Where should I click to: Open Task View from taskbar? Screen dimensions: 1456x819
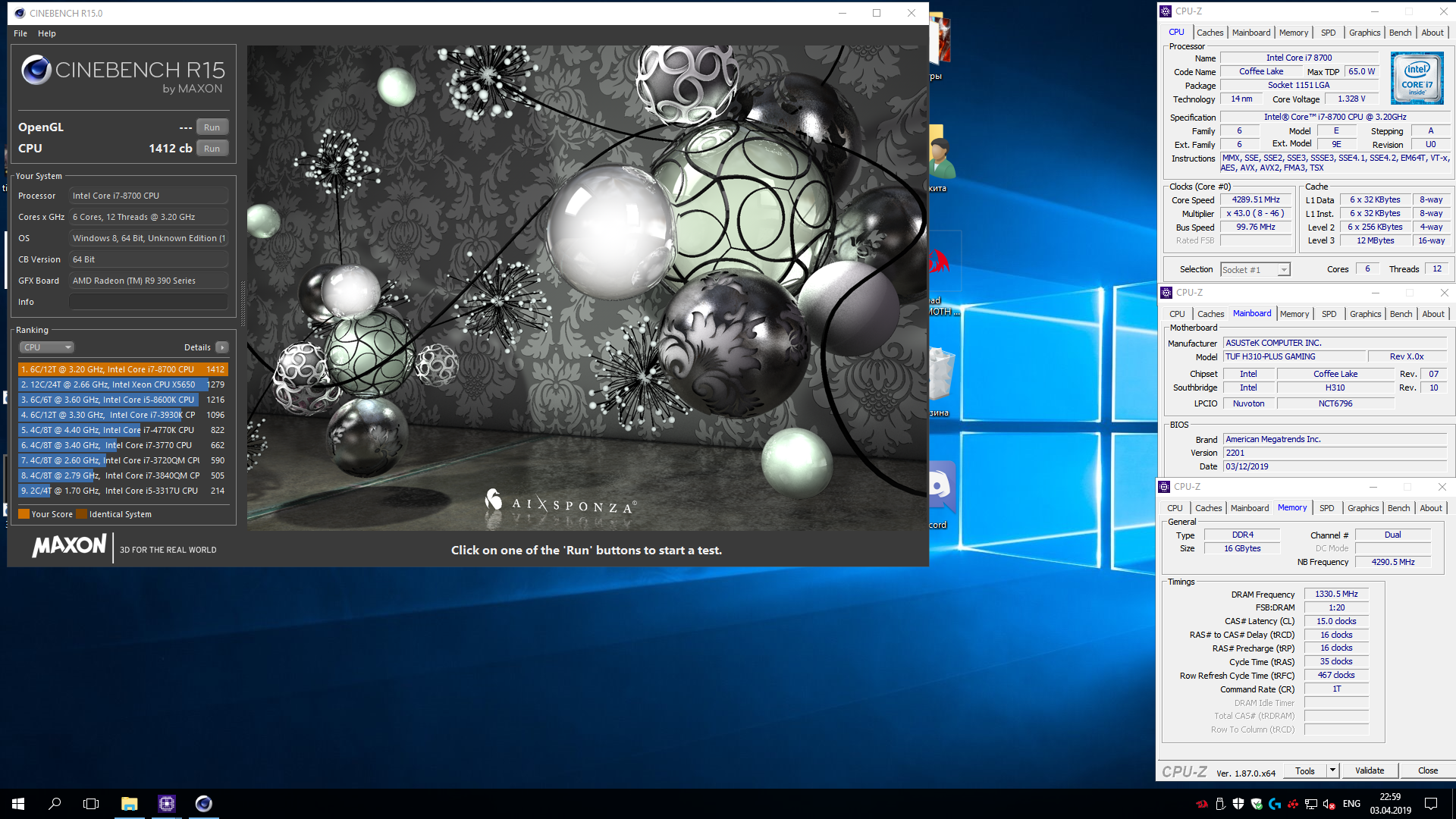(x=91, y=804)
